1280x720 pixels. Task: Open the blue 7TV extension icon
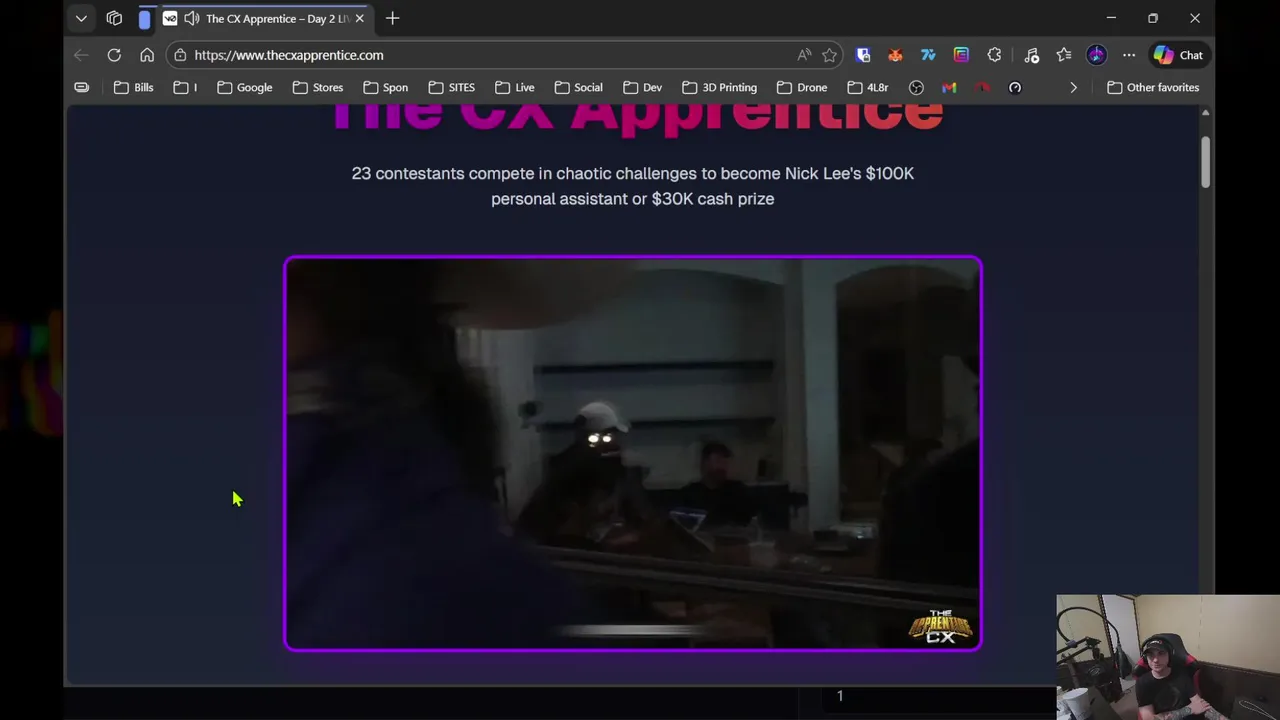tap(928, 55)
